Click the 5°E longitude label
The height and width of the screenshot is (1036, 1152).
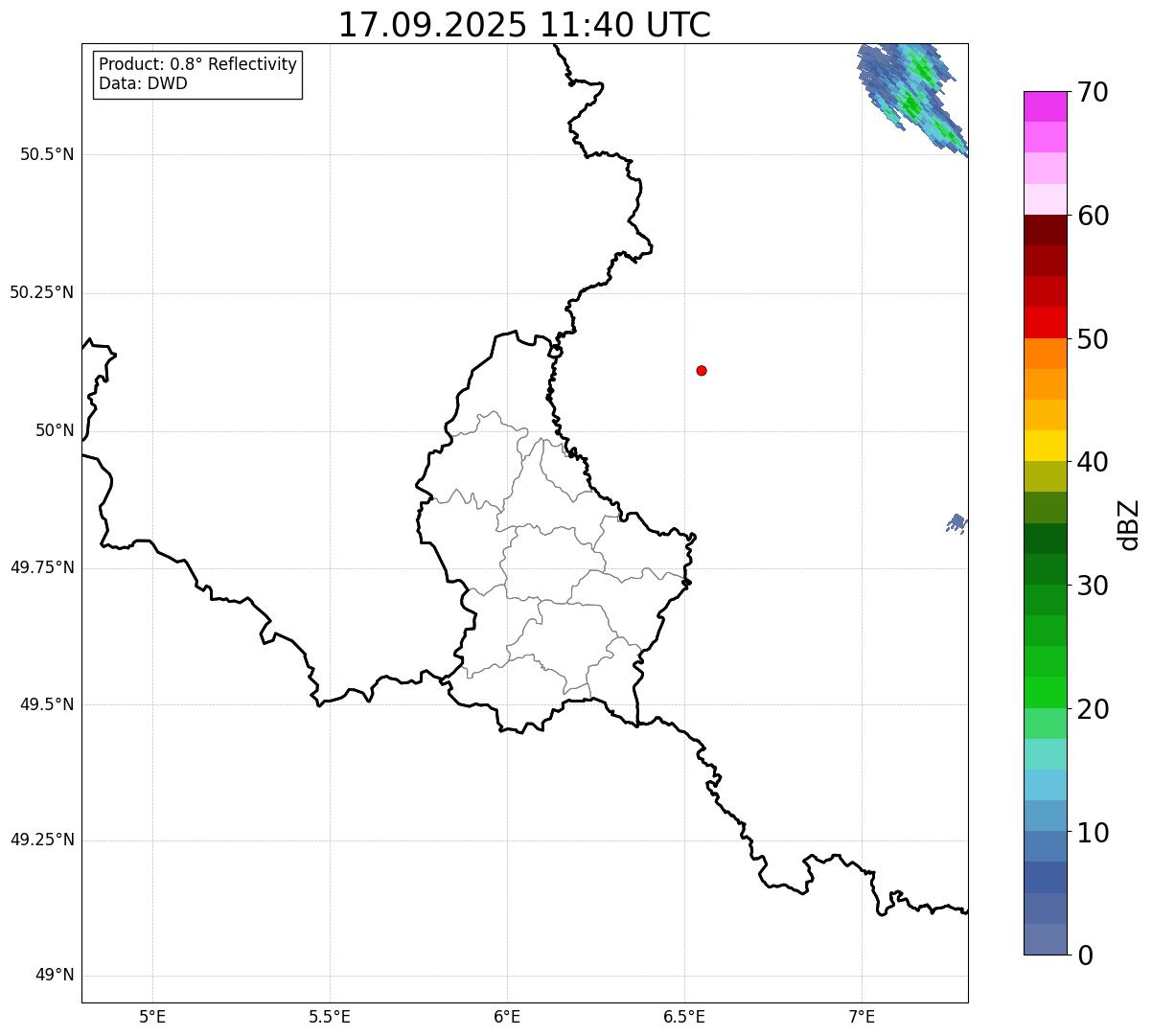(152, 1016)
